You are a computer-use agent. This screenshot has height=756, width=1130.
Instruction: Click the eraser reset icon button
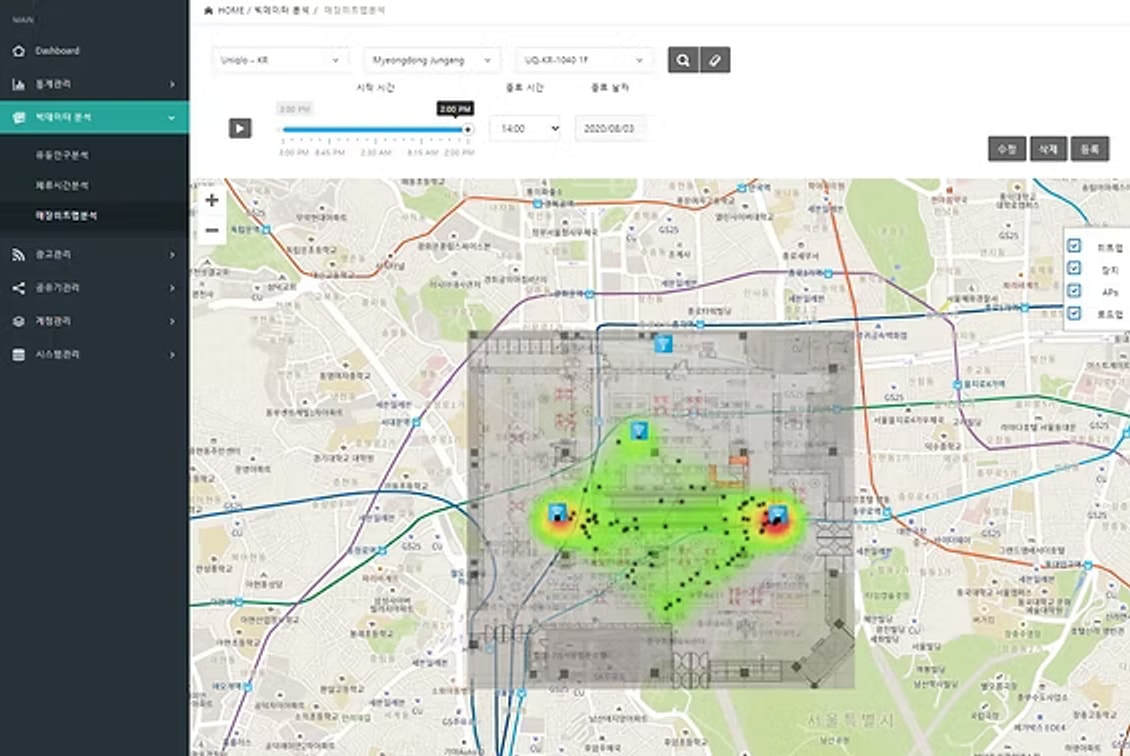(x=715, y=60)
